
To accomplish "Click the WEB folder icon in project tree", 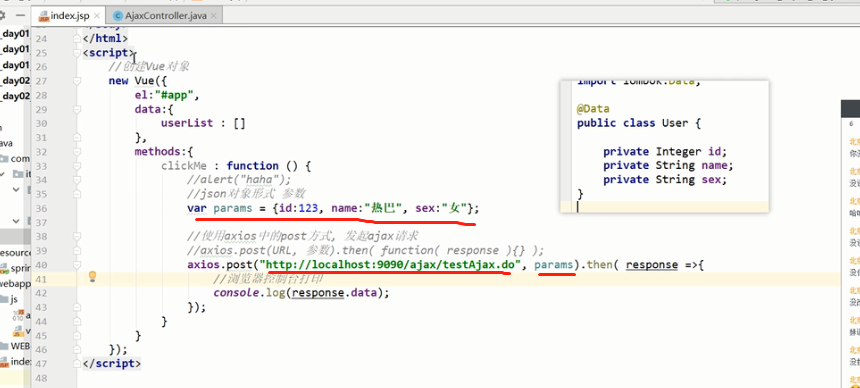I will [x=5, y=346].
